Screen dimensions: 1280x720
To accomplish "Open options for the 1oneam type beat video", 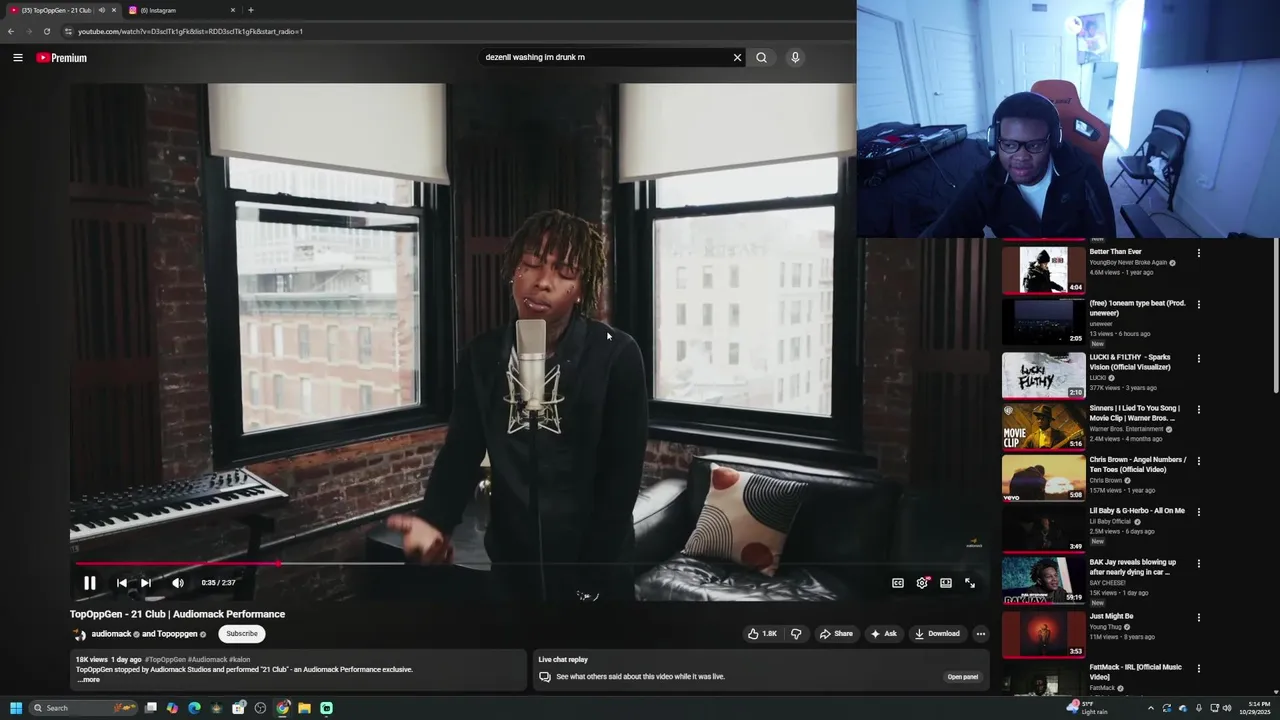I will [x=1198, y=304].
